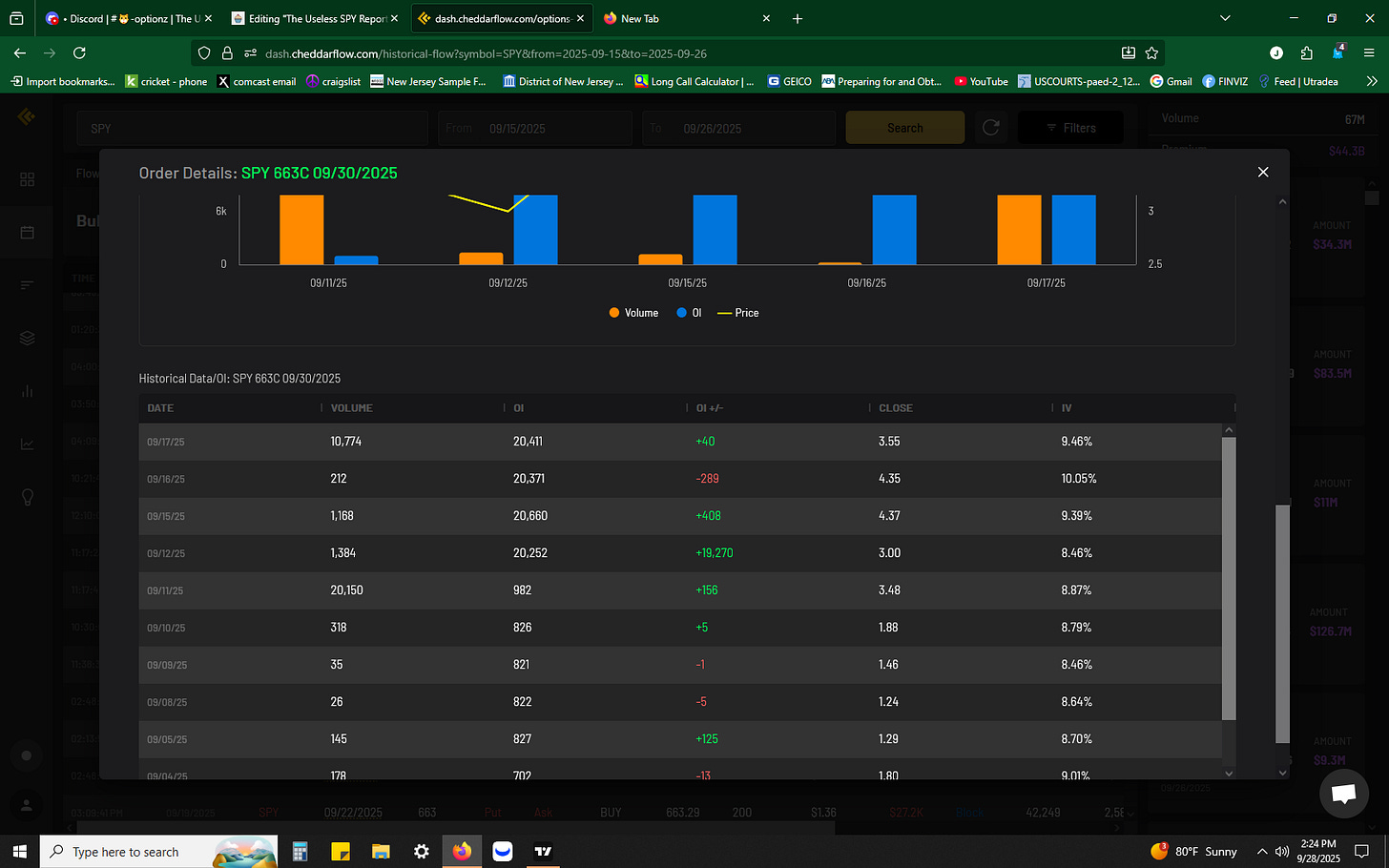
Task: Open the notification center icon
Action: [x=1361, y=851]
